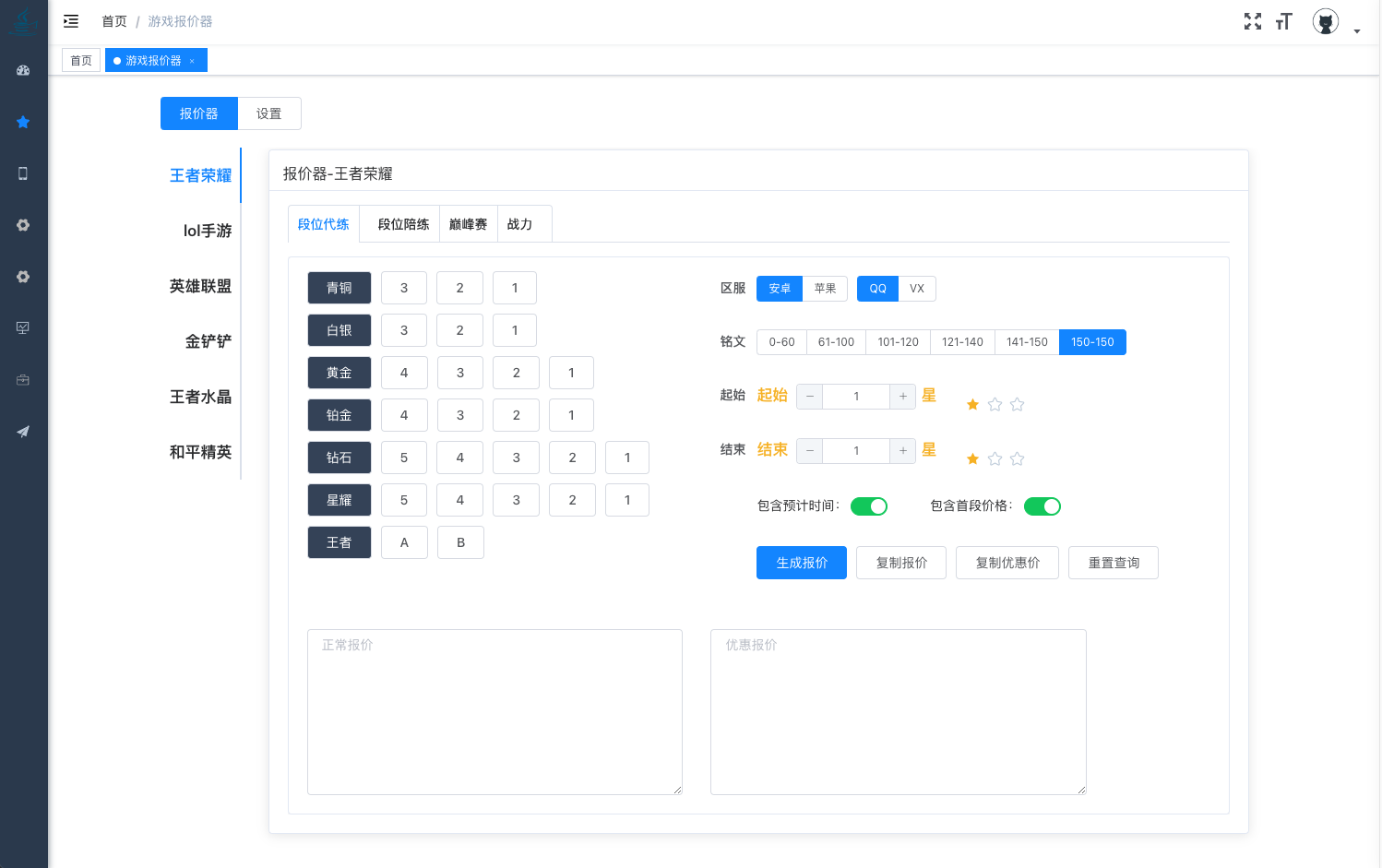
Task: Open the mobile phone icon in sidebar
Action: tap(23, 173)
